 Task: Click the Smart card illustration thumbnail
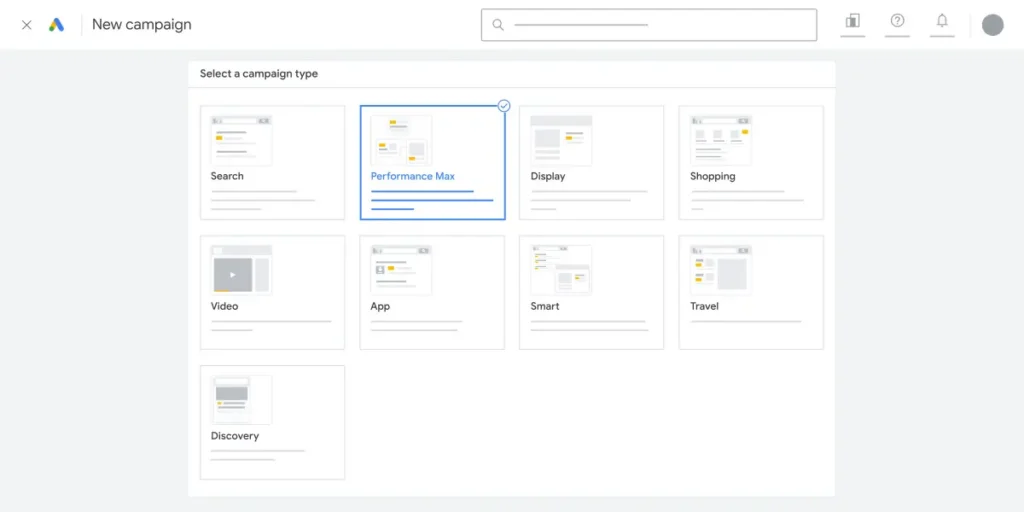click(x=561, y=270)
